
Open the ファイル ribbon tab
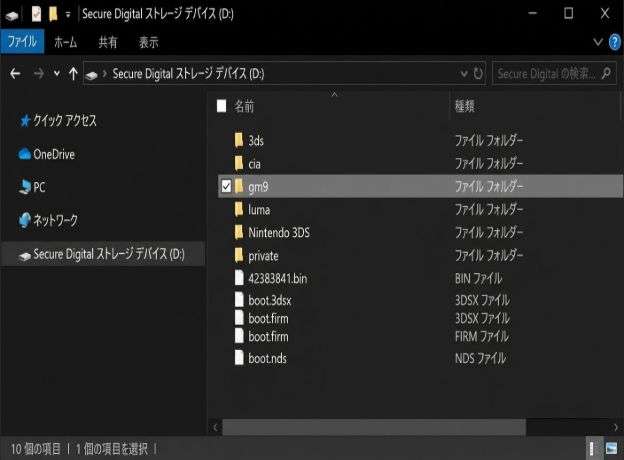22,41
